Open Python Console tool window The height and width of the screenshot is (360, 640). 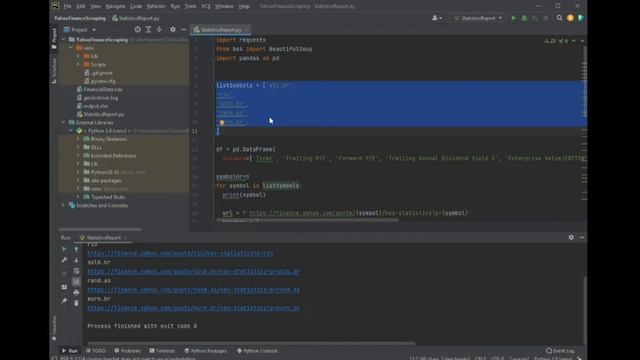(x=257, y=351)
